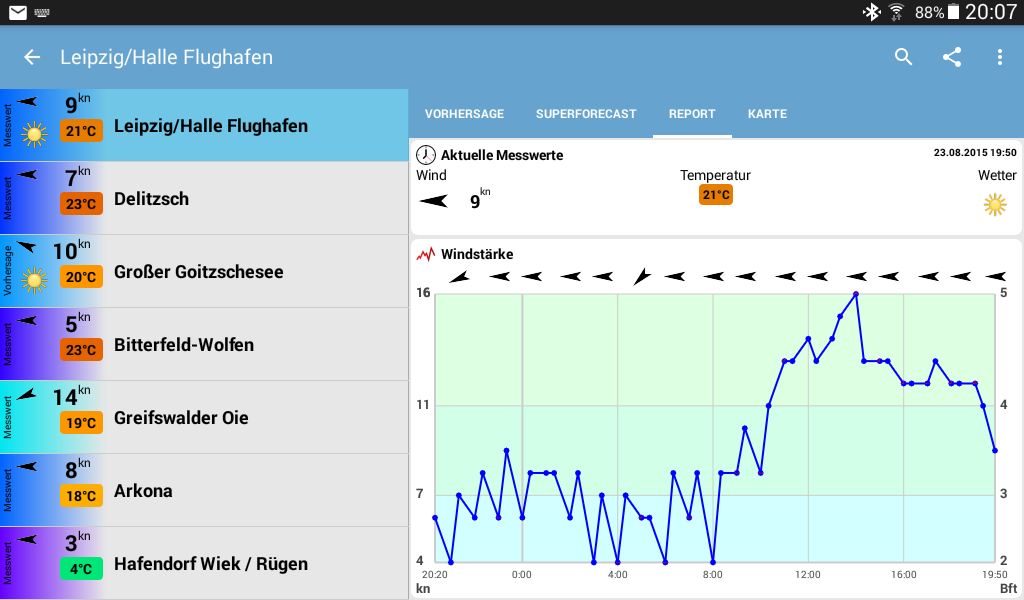Tap the battery icon in status bar
The height and width of the screenshot is (600, 1024).
coord(953,12)
